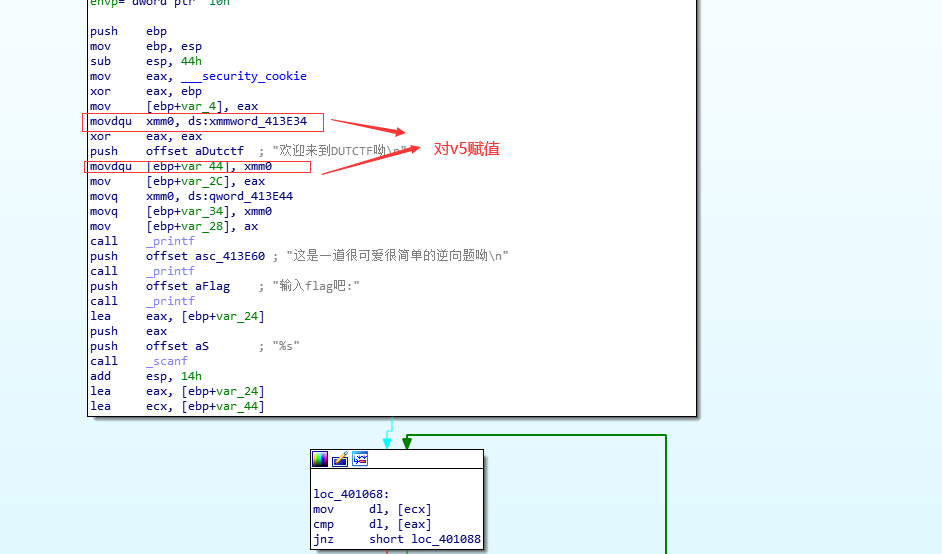Click the comment "%s" string
The height and width of the screenshot is (554, 942).
(x=286, y=346)
